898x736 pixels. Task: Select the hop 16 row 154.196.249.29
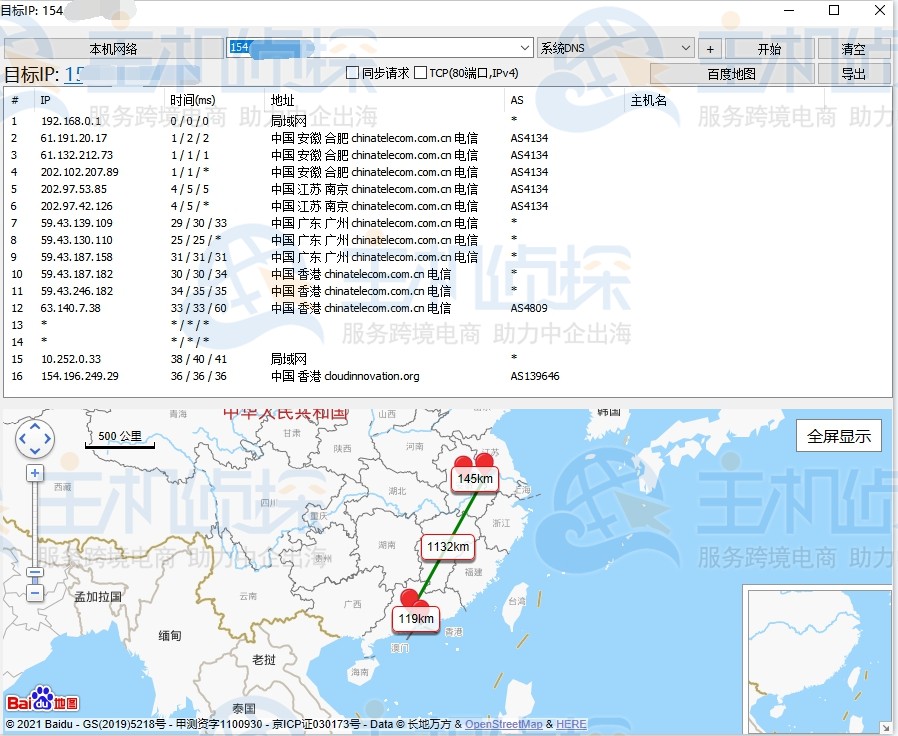(80, 376)
